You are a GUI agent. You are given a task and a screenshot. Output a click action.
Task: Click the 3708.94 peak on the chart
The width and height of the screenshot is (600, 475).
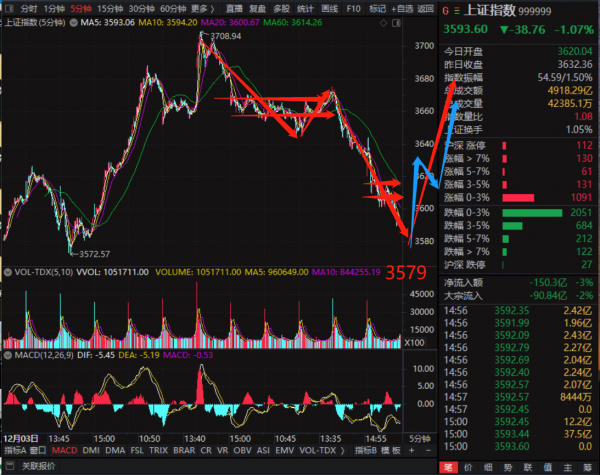coord(206,34)
